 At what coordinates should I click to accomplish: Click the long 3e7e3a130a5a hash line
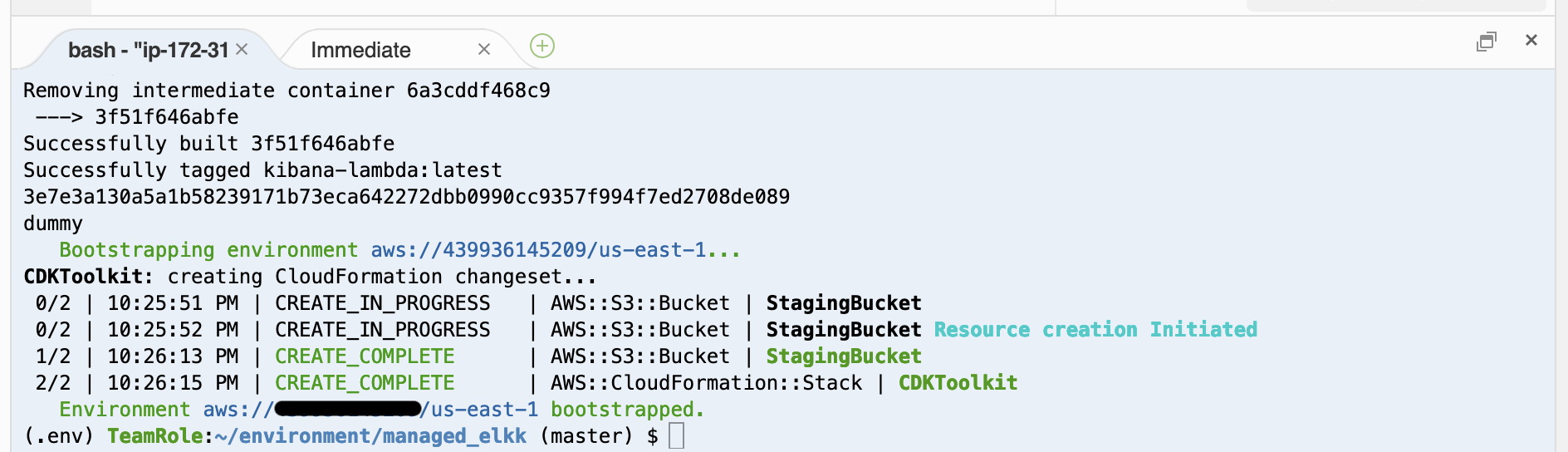point(407,197)
